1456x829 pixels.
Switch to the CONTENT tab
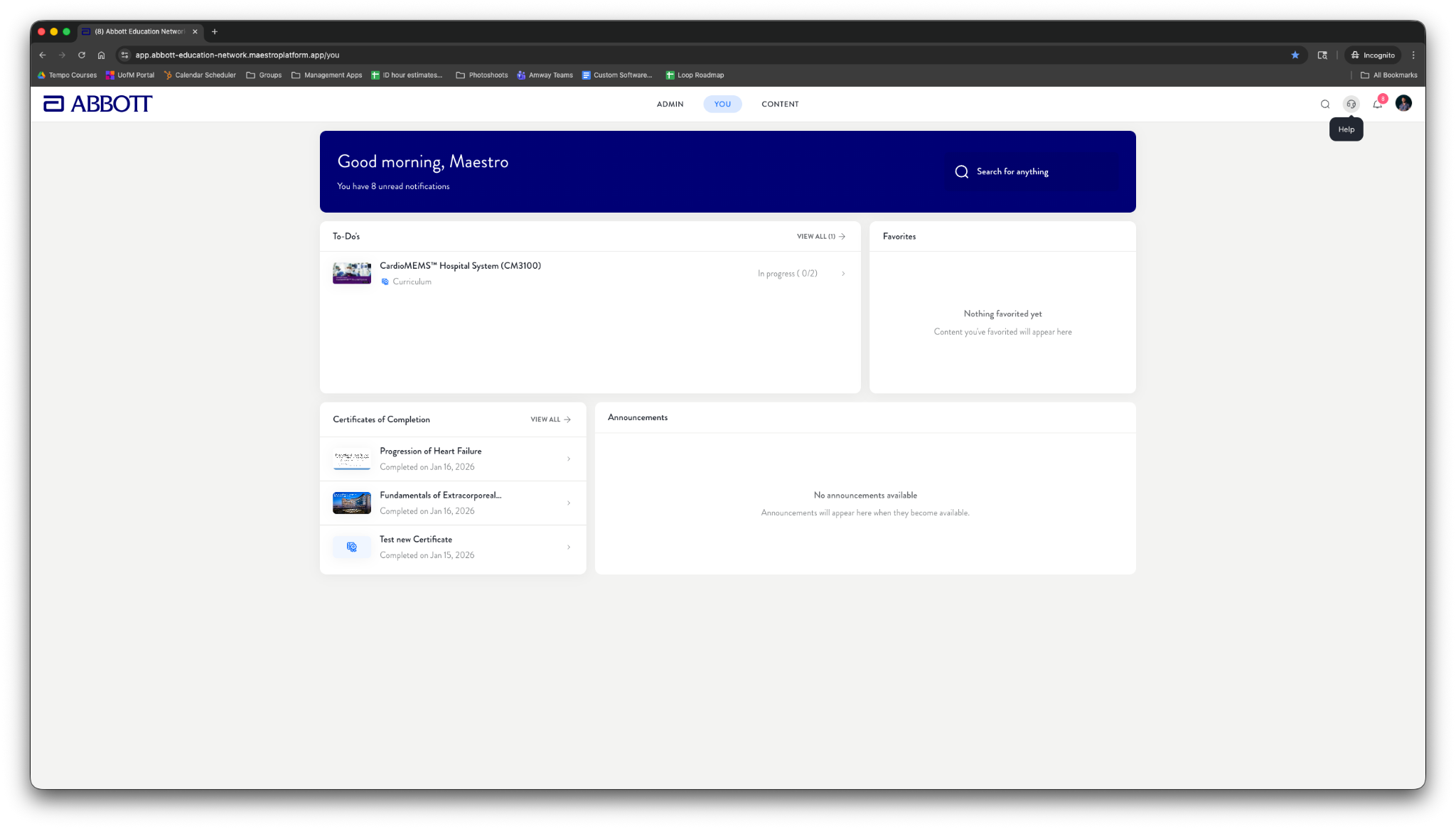click(x=780, y=104)
